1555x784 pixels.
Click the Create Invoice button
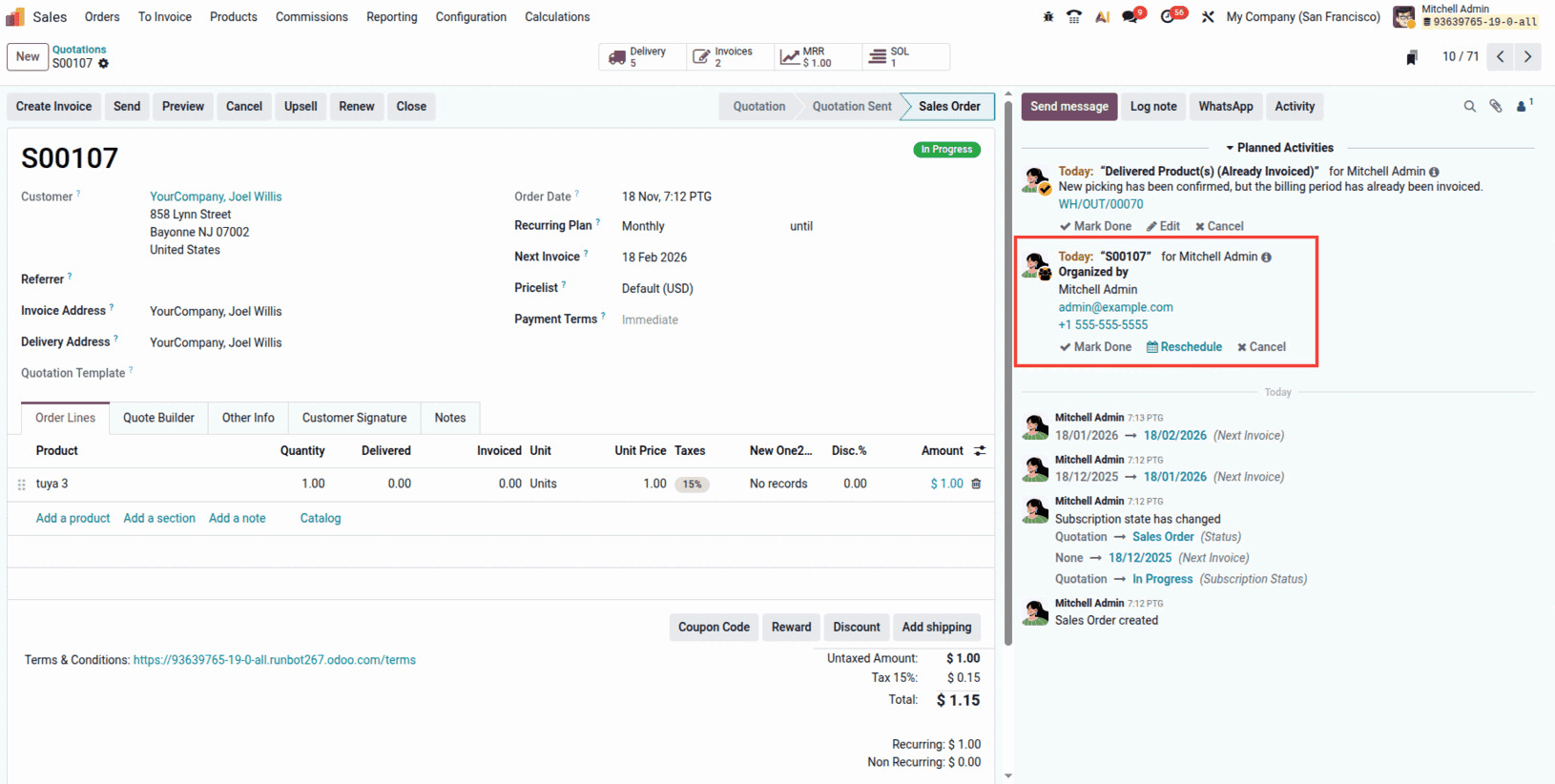[x=54, y=107]
